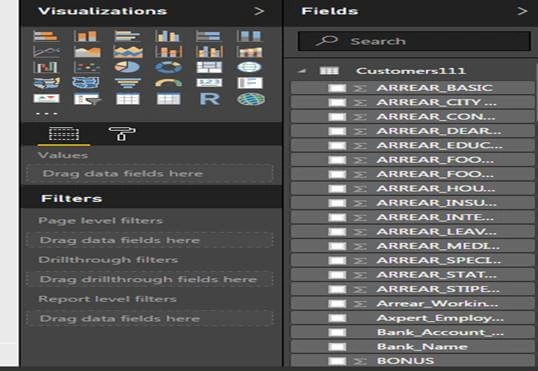Image resolution: width=538 pixels, height=371 pixels.
Task: Select Line and stacked column chart visual
Action: click(168, 52)
